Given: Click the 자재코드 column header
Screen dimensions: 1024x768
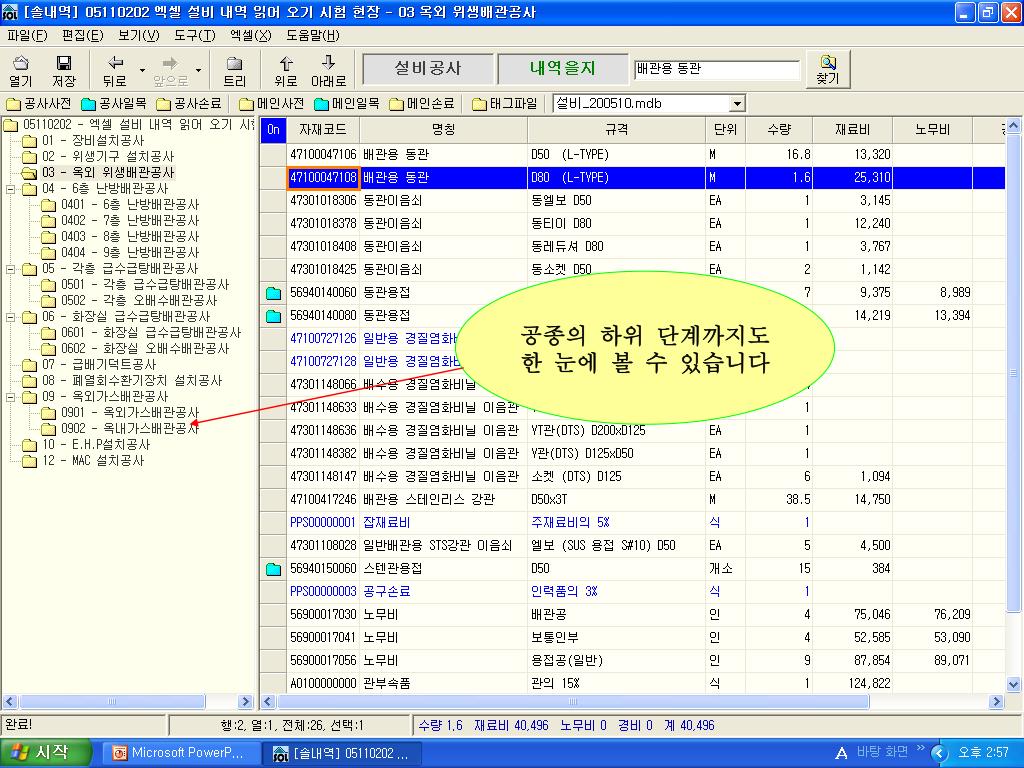Looking at the screenshot, I should click(323, 130).
